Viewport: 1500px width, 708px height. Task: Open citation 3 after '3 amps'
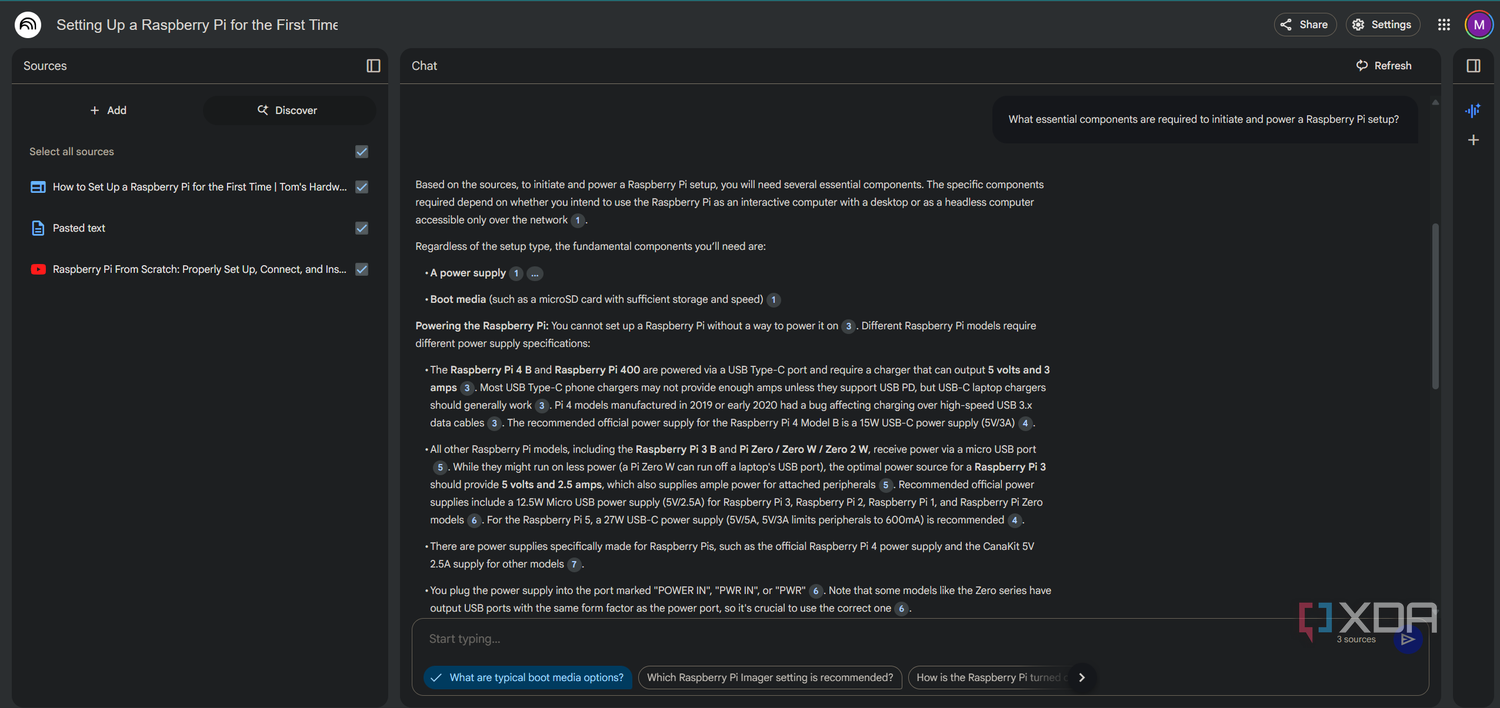467,388
